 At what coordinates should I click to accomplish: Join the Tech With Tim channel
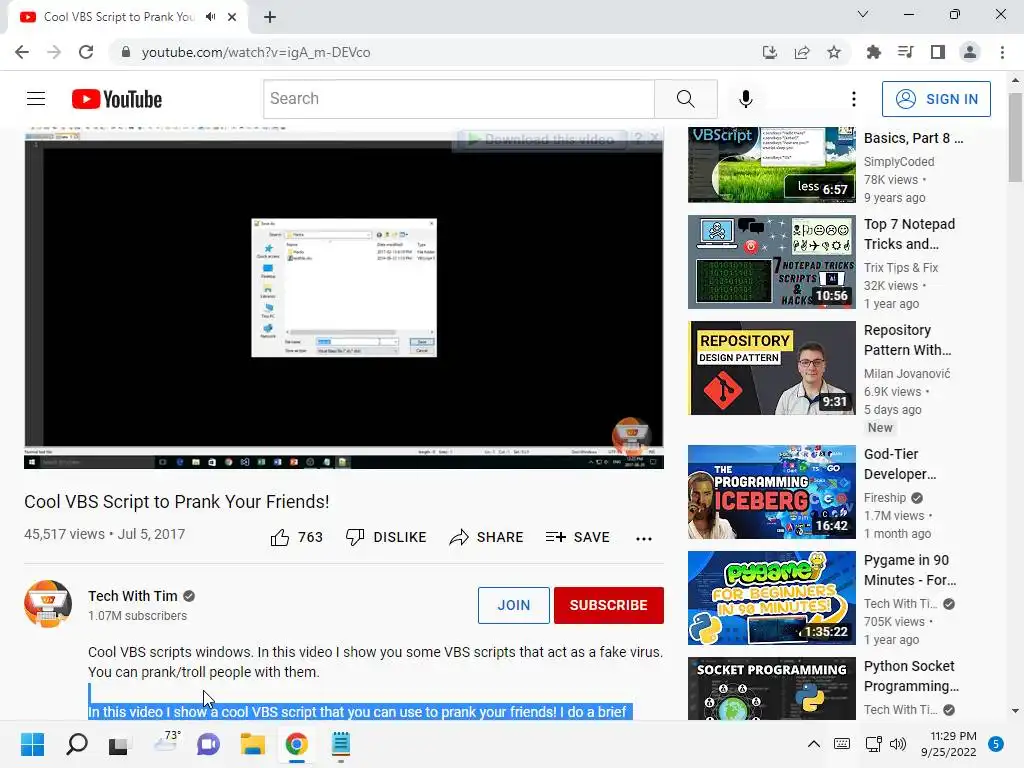[513, 605]
